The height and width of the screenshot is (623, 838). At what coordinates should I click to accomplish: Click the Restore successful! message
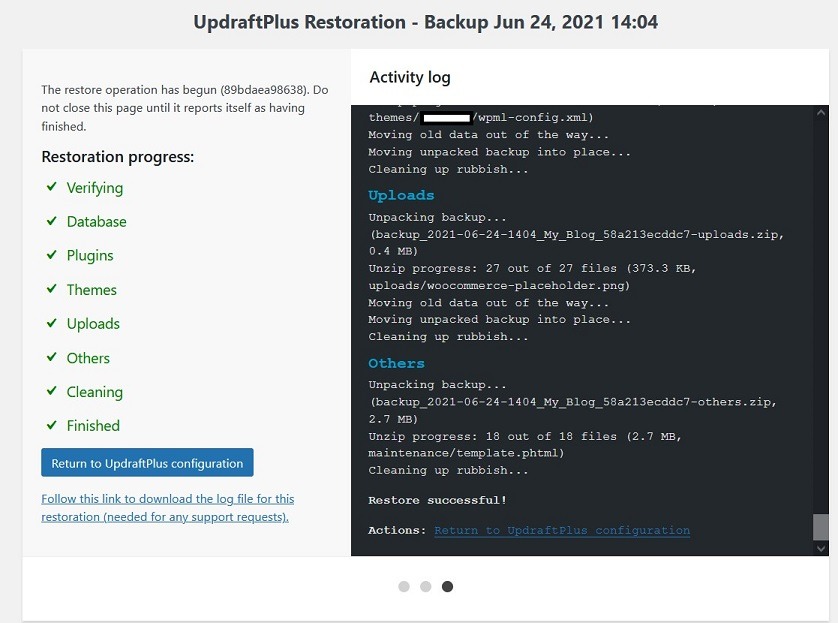437,501
